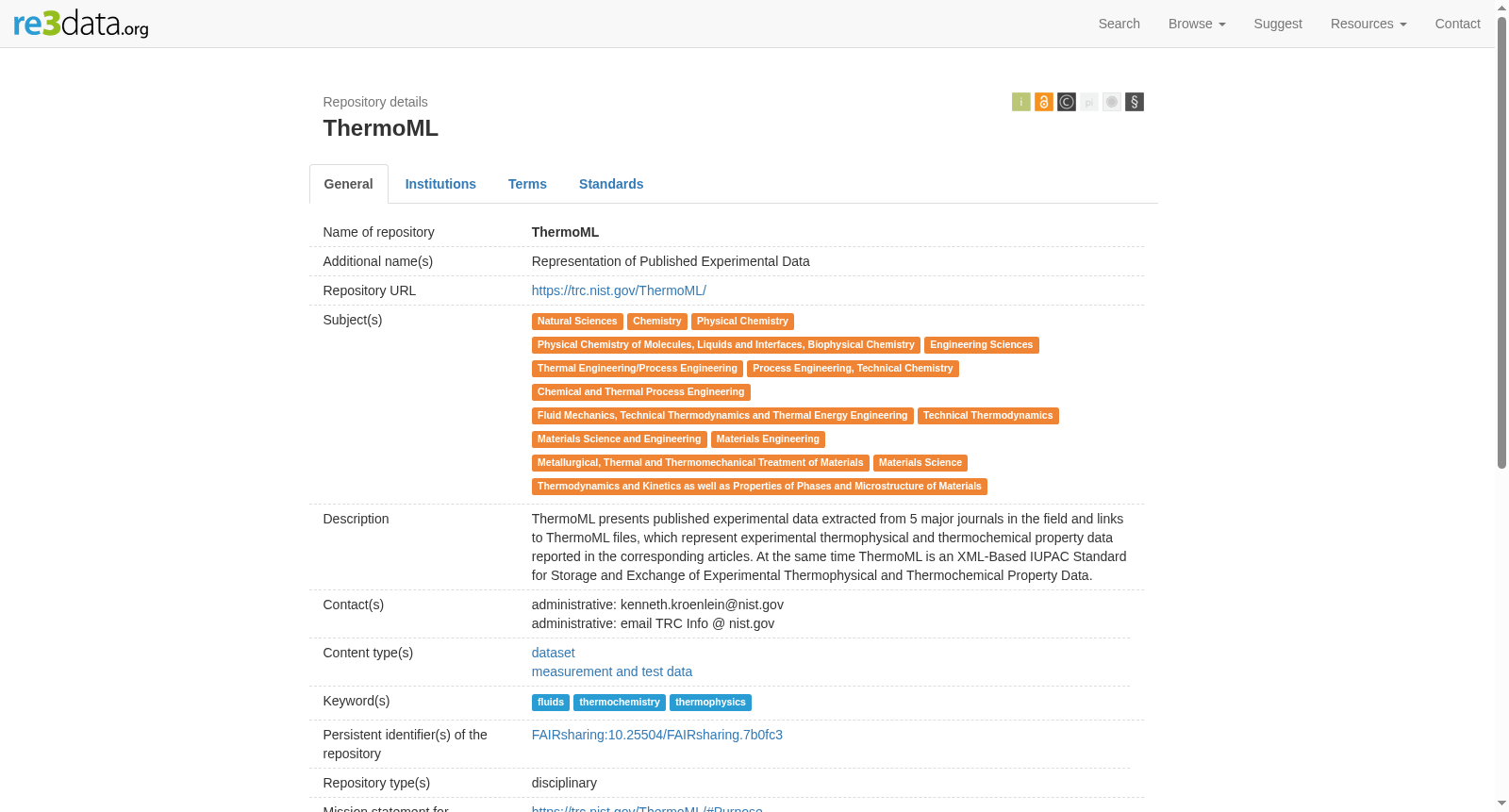Viewport: 1509px width, 812px height.
Task: Click the 'disciplinary' repository type value
Action: [564, 783]
